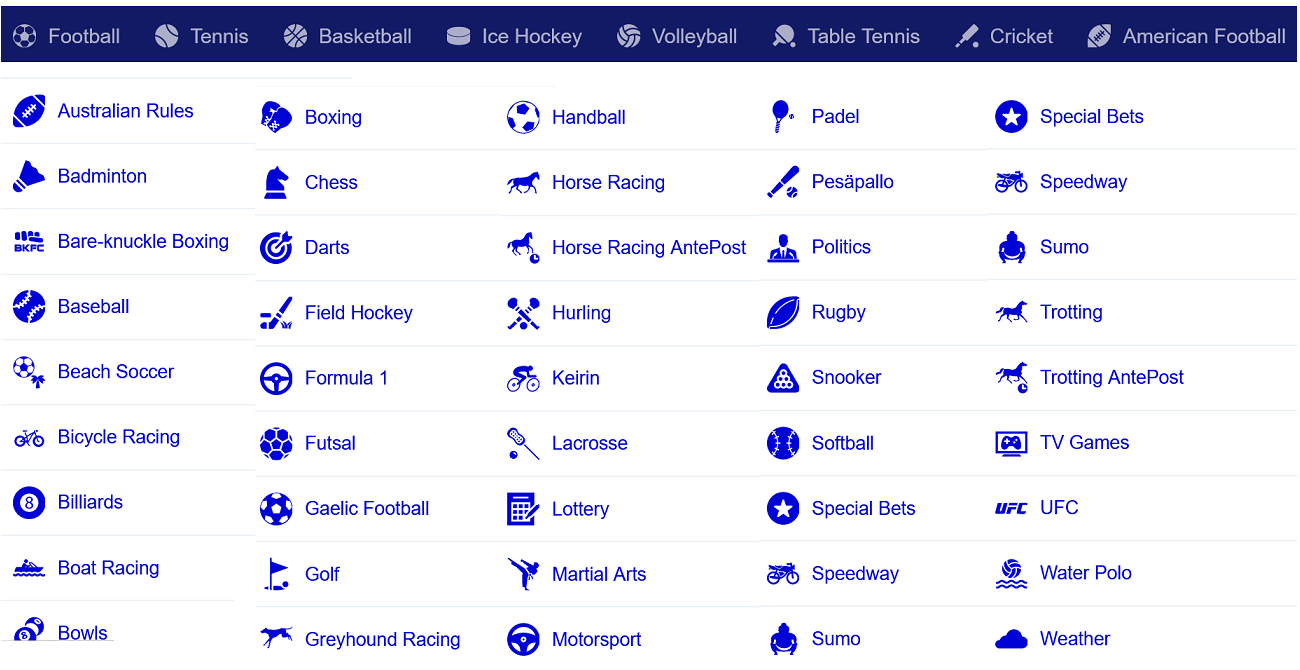The width and height of the screenshot is (1300, 670).
Task: Click the Greyhound Racing dog icon
Action: 276,637
